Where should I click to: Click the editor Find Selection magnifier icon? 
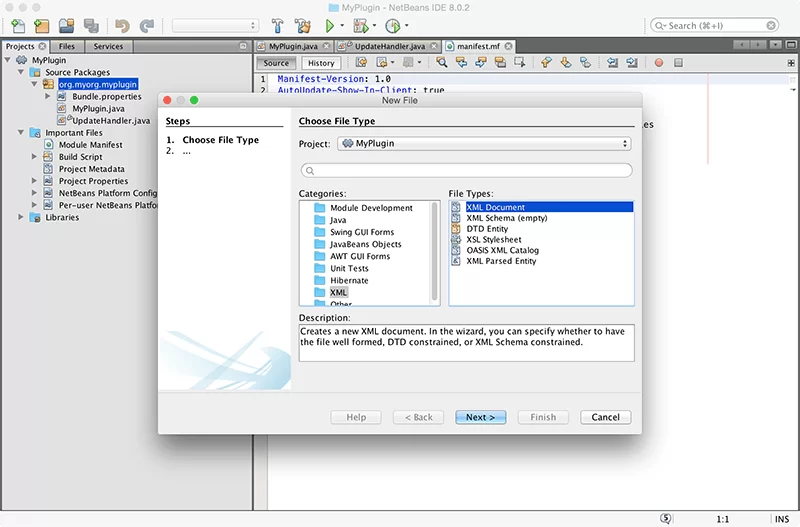coord(442,63)
